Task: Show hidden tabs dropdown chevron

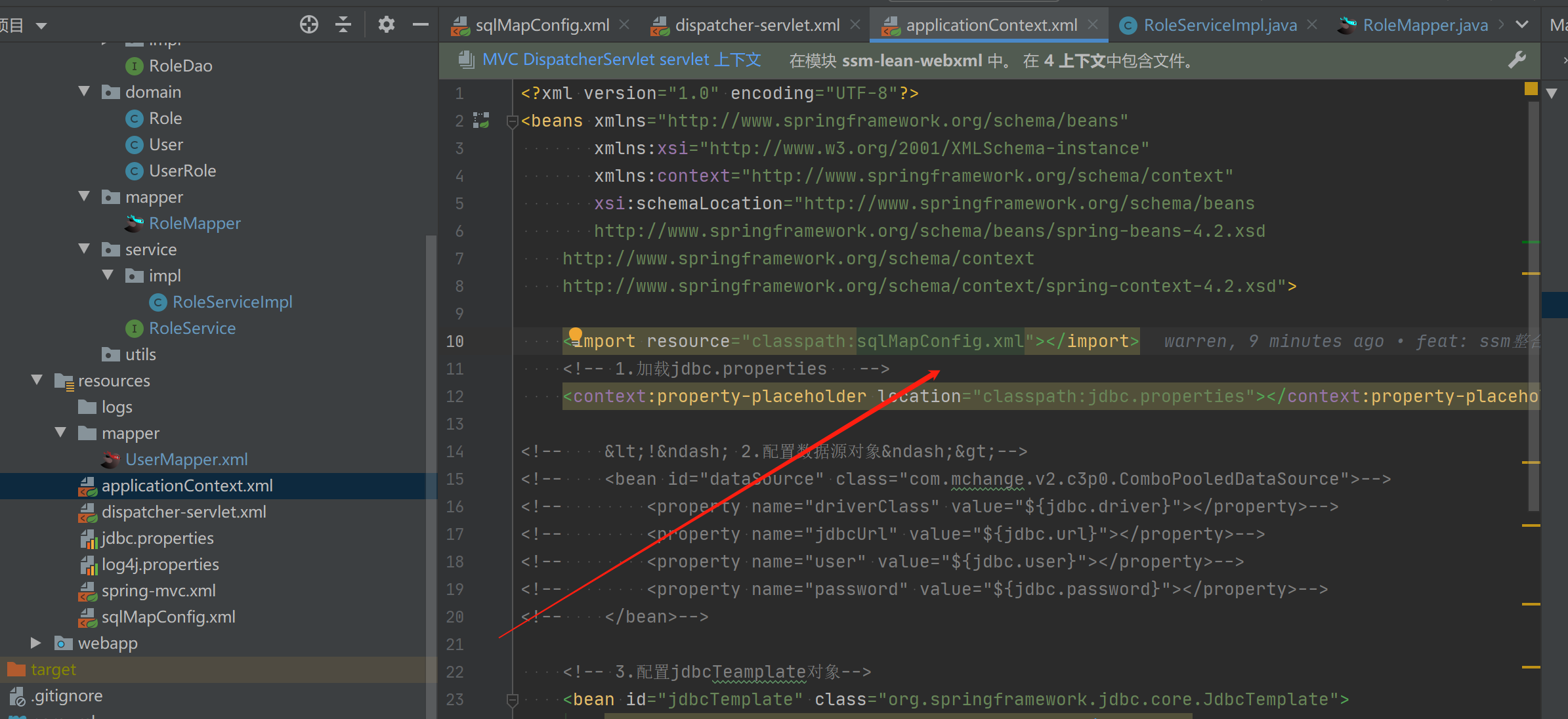Action: click(x=1522, y=25)
